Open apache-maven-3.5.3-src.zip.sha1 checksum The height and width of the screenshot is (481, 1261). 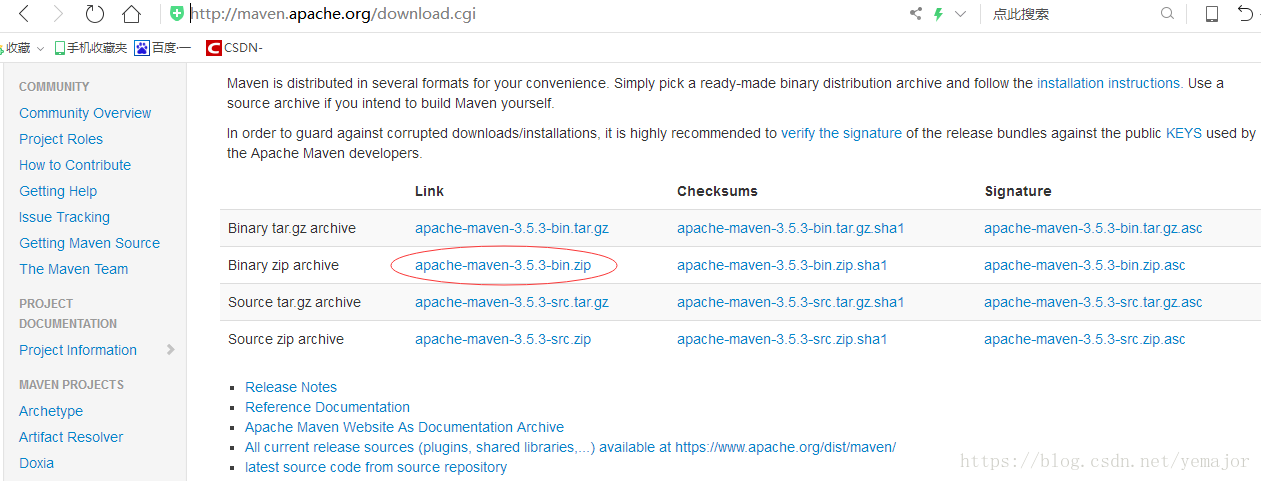(x=782, y=339)
